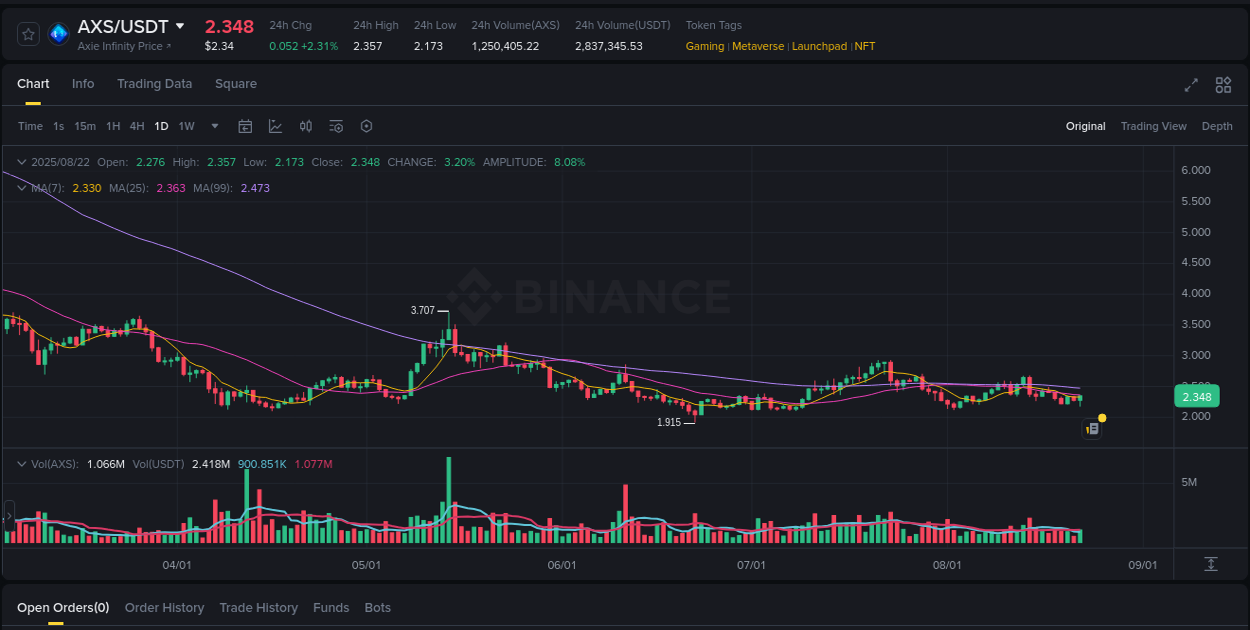The width and height of the screenshot is (1250, 630).
Task: Open the Gaming token tag link
Action: coord(704,46)
